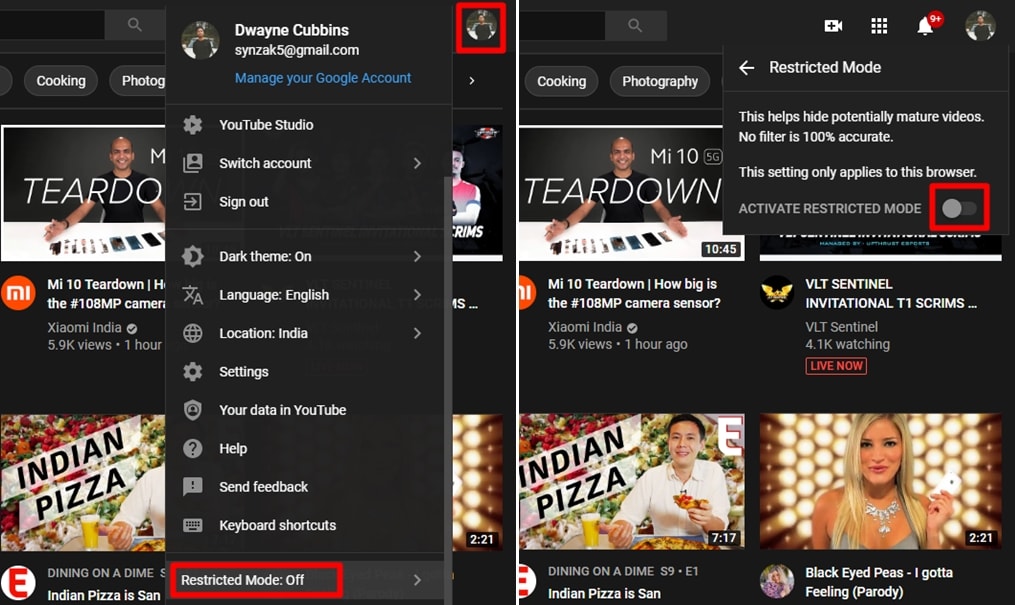Click the create video camera icon
This screenshot has width=1015, height=605.
[x=833, y=26]
